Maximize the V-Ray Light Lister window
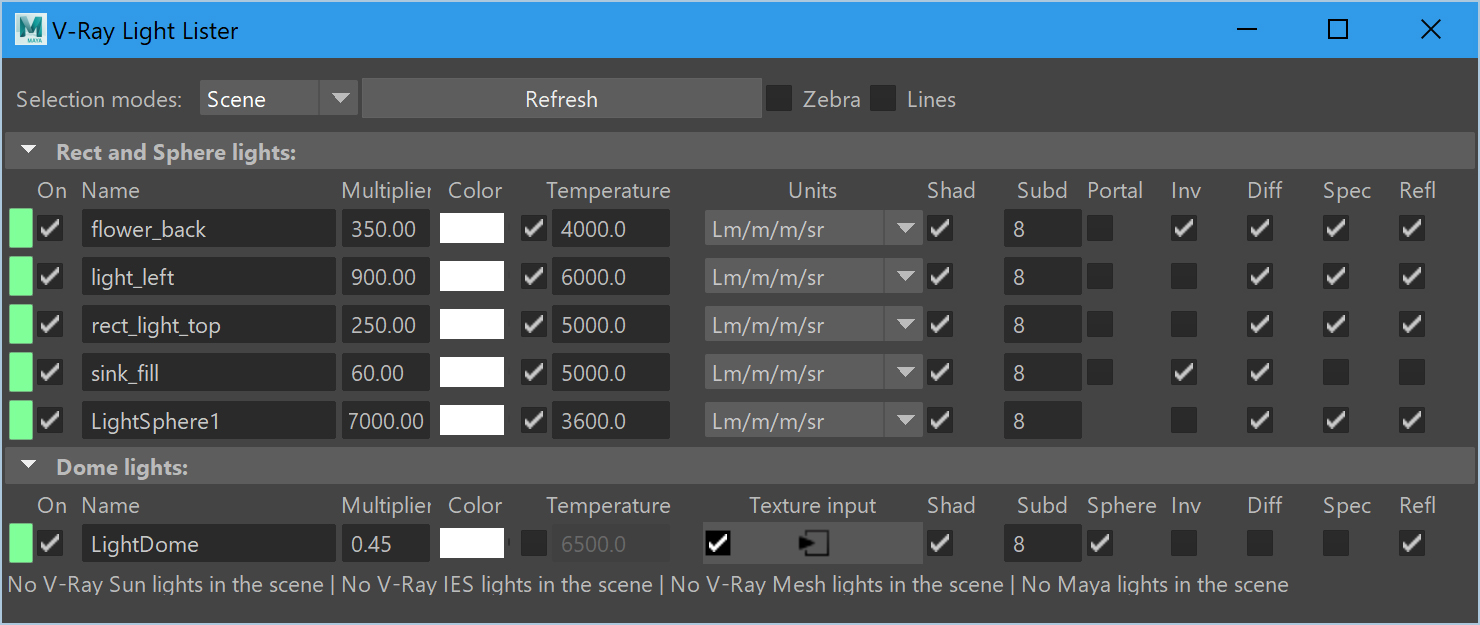The height and width of the screenshot is (625, 1480). click(1338, 30)
